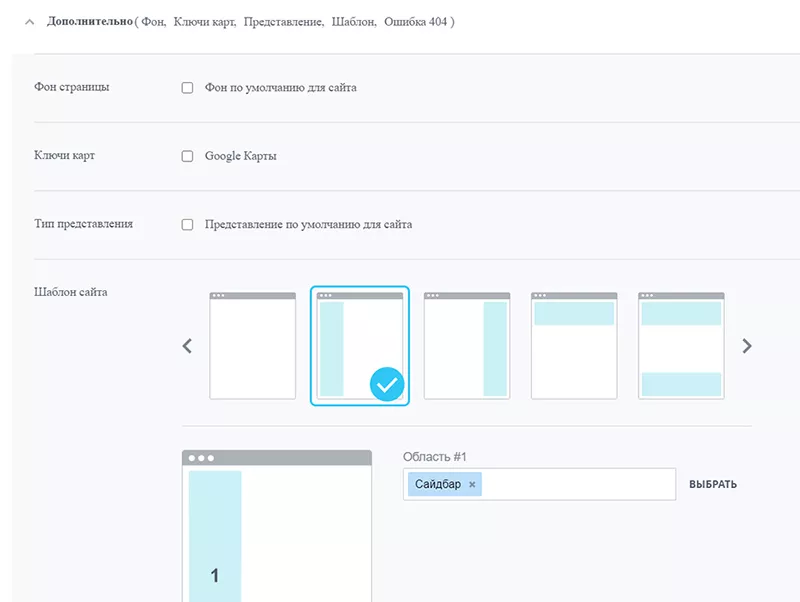This screenshot has width=800, height=602.
Task: Click the Тип представления label
Action: coord(83,224)
